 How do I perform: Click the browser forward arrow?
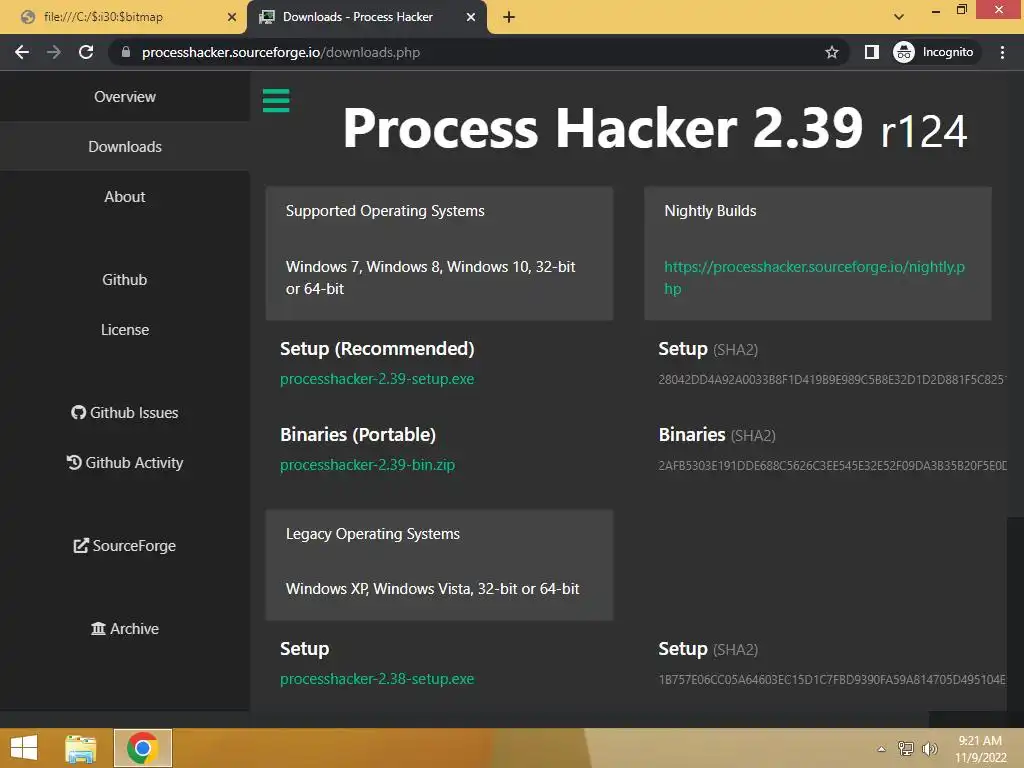pyautogui.click(x=54, y=52)
